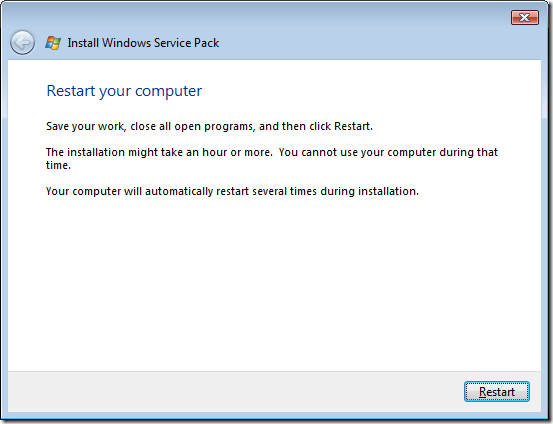Click the word 'Restart.' ending the first sentence
This screenshot has width=553, height=424.
coord(353,126)
